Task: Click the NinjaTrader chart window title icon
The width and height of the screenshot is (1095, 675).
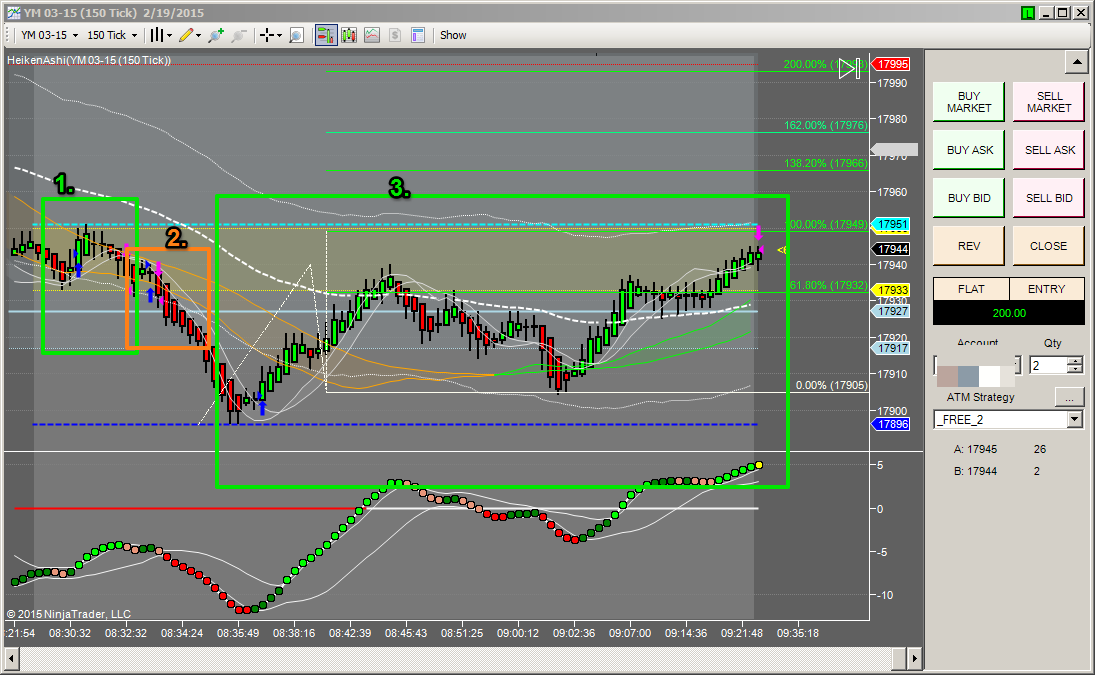Action: pos(13,13)
